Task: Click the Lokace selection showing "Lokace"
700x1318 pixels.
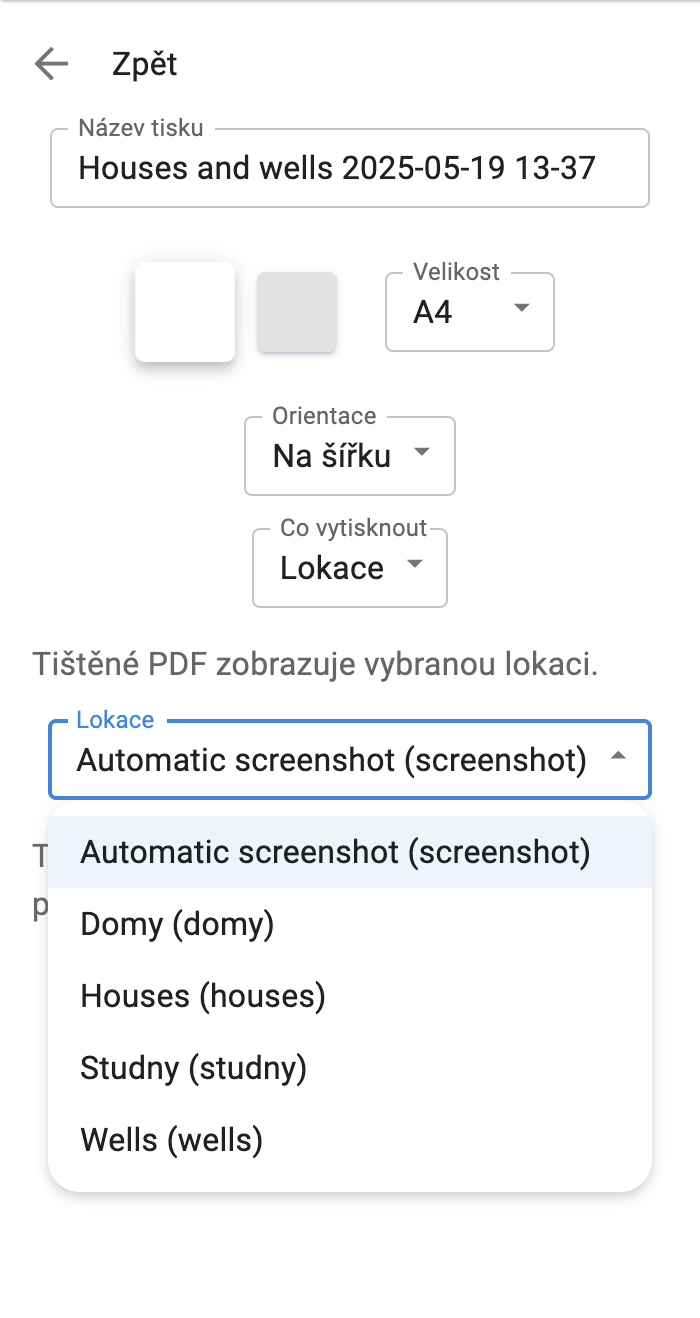Action: pyautogui.click(x=349, y=568)
